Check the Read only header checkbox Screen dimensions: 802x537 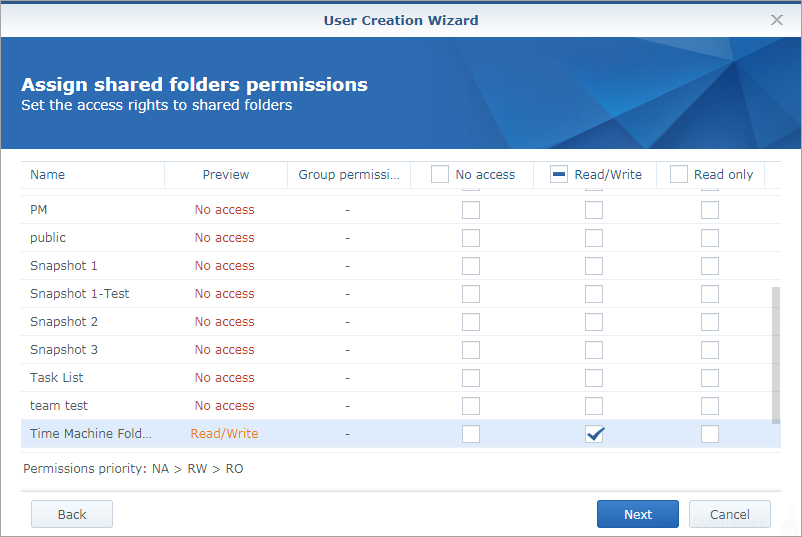pos(678,174)
